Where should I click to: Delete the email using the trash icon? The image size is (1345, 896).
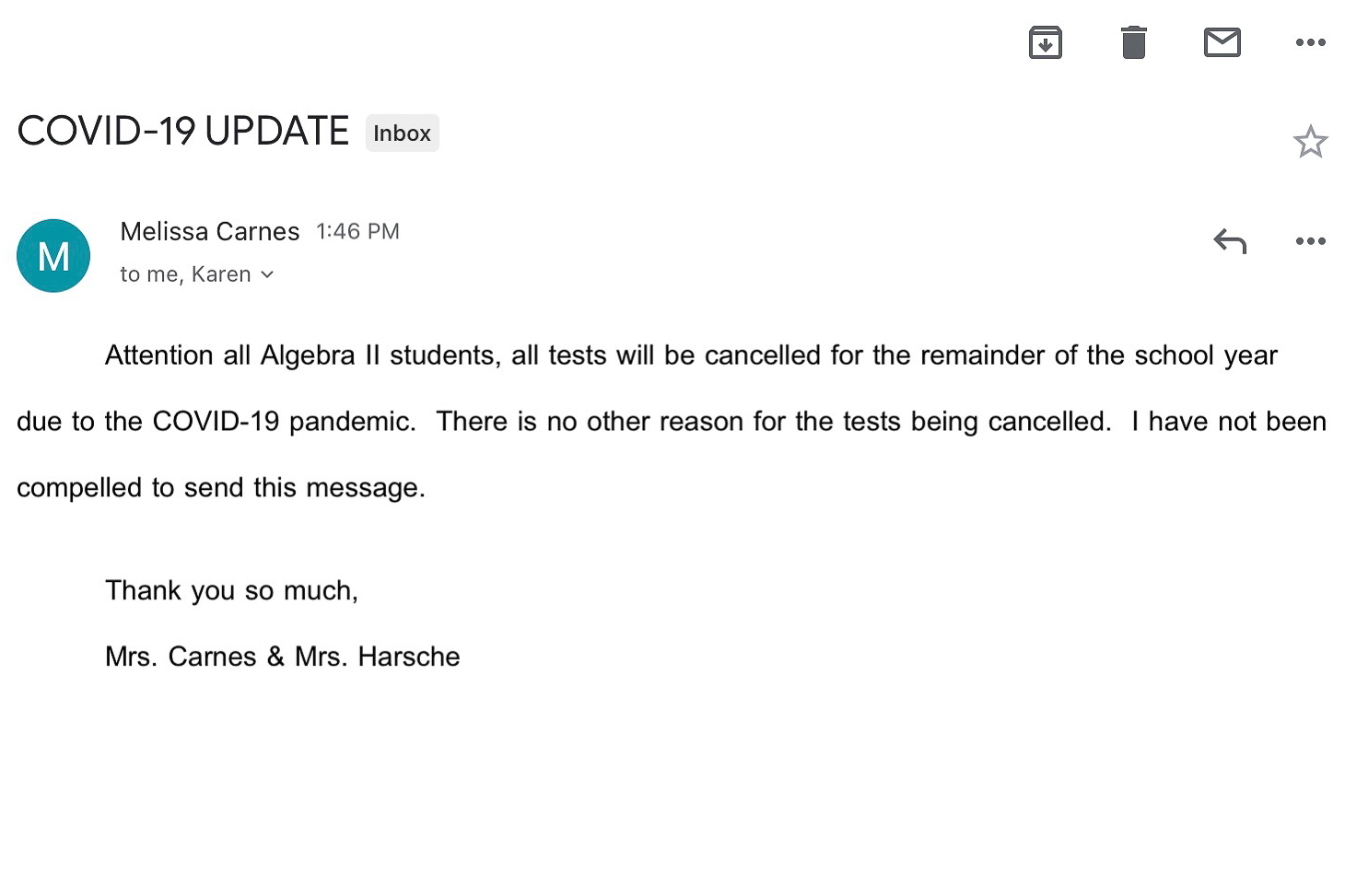[x=1133, y=42]
